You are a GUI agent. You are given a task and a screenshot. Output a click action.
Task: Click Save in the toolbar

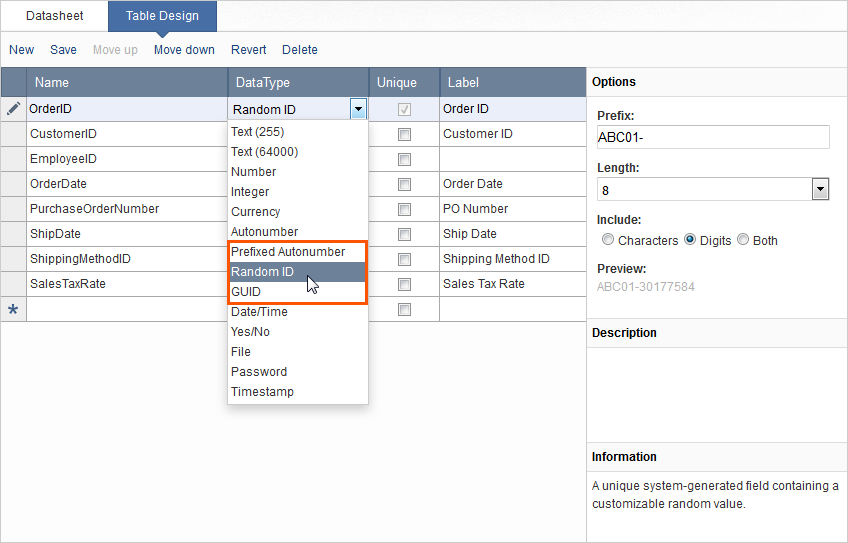point(63,50)
